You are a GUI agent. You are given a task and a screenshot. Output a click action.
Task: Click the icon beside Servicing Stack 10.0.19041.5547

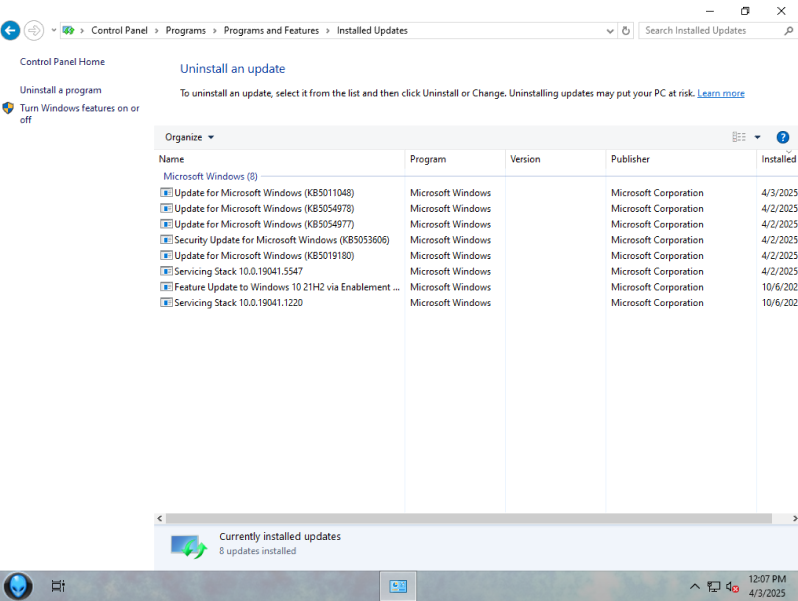point(166,271)
